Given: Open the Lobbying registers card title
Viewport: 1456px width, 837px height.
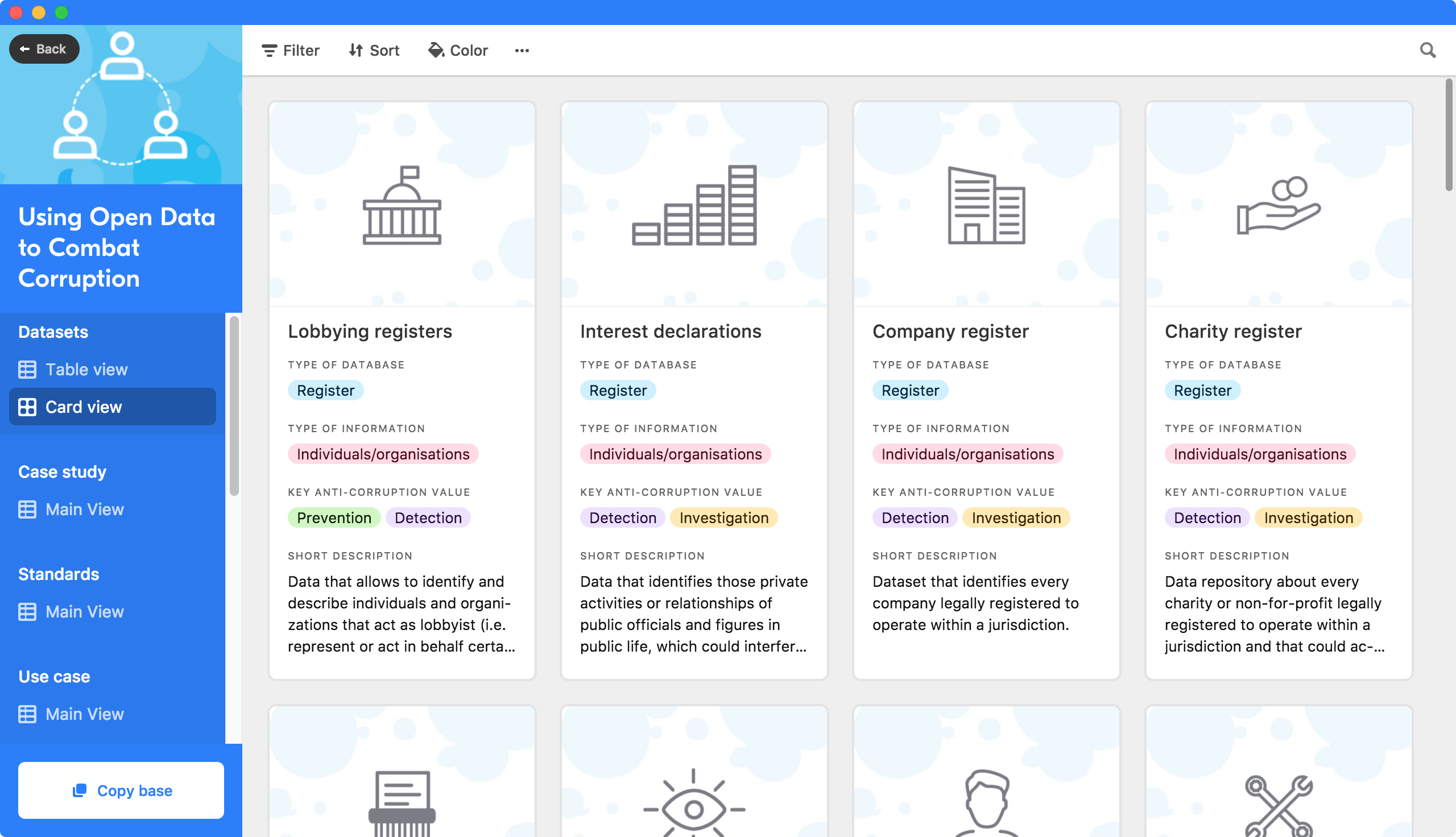Looking at the screenshot, I should pos(370,331).
